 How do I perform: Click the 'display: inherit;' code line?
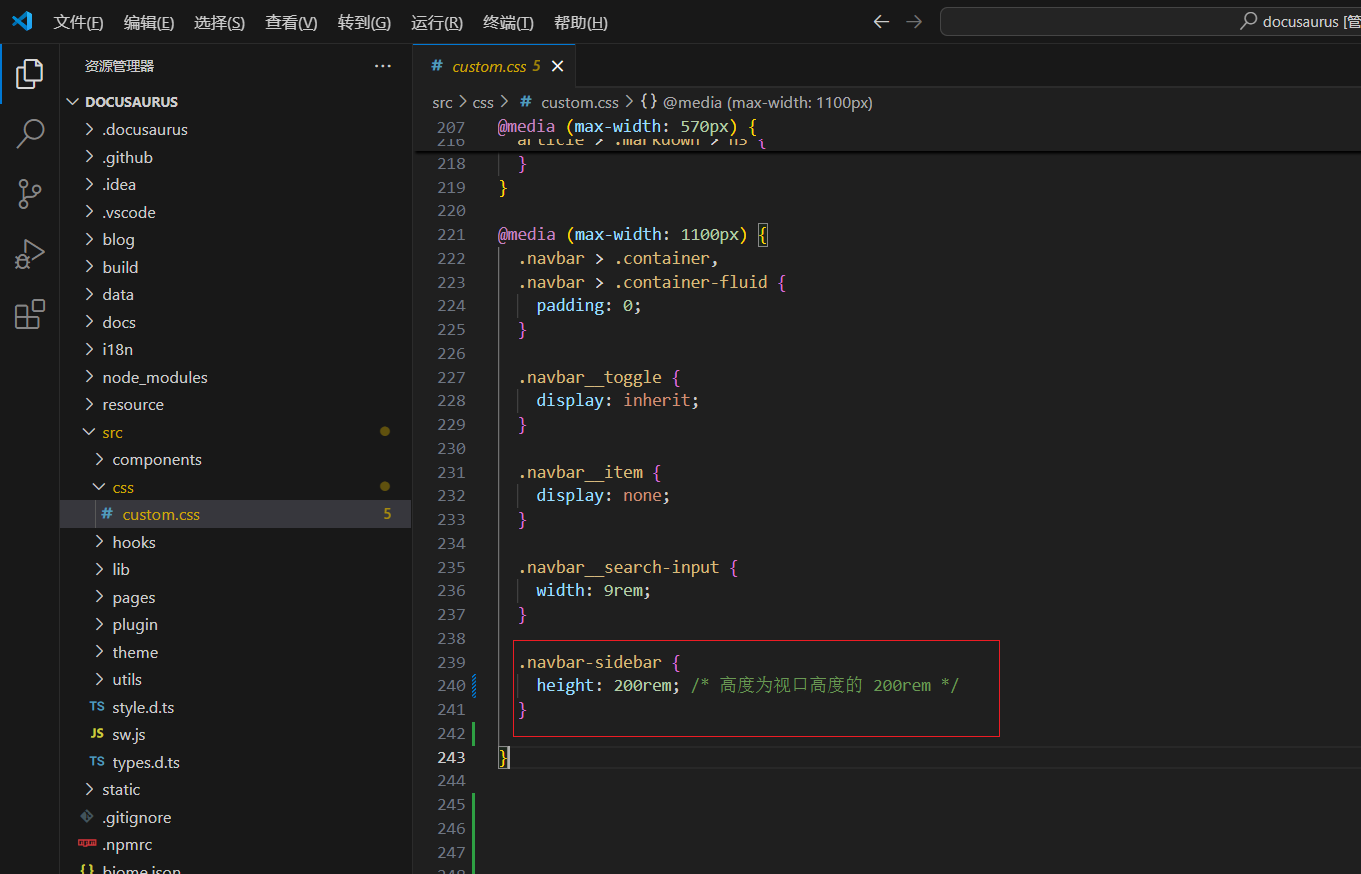click(617, 400)
